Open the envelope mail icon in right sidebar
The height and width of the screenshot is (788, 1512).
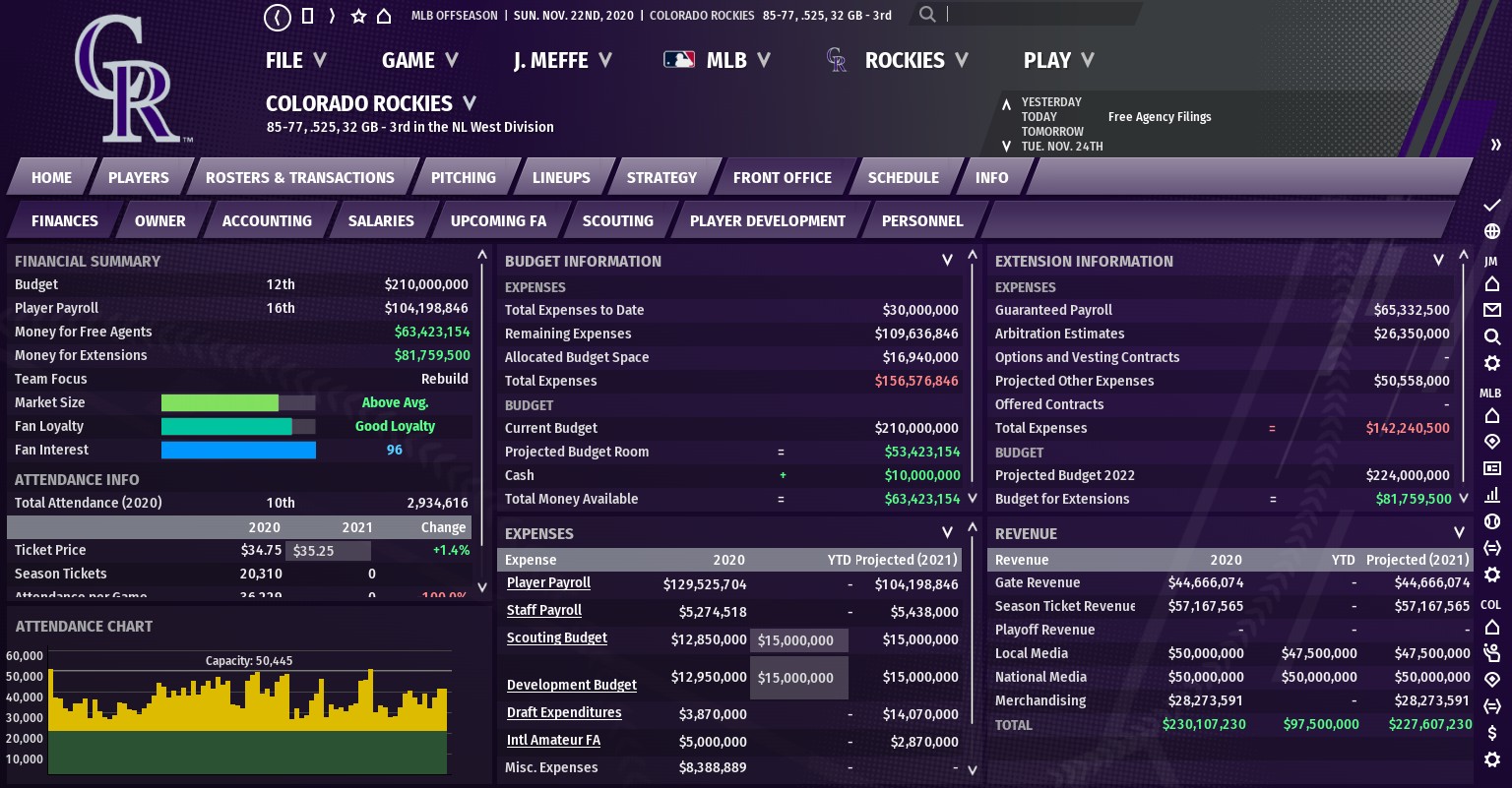[x=1492, y=310]
